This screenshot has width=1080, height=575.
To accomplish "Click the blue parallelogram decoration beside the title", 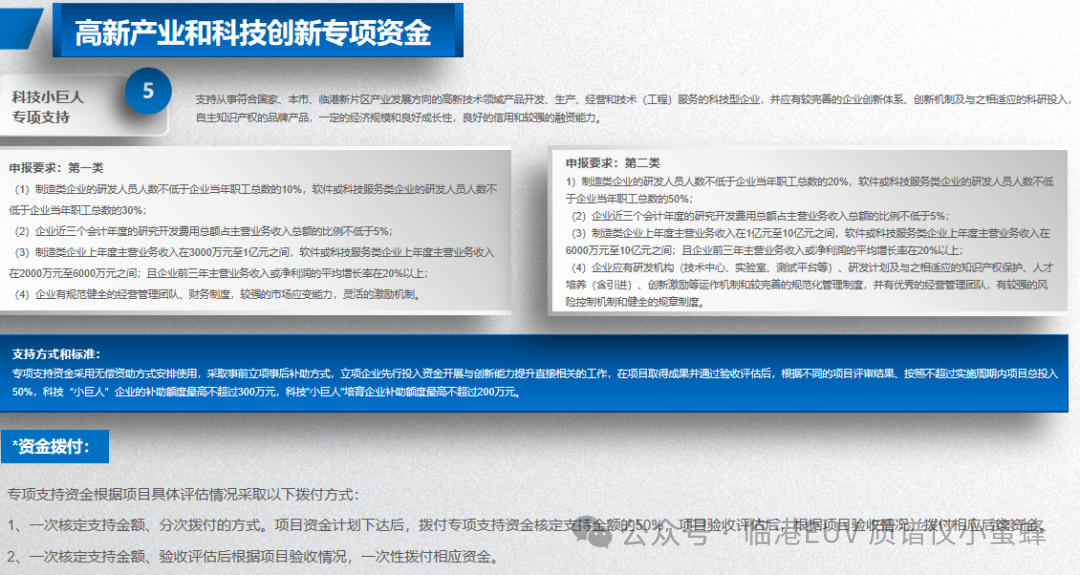I will 22,30.
